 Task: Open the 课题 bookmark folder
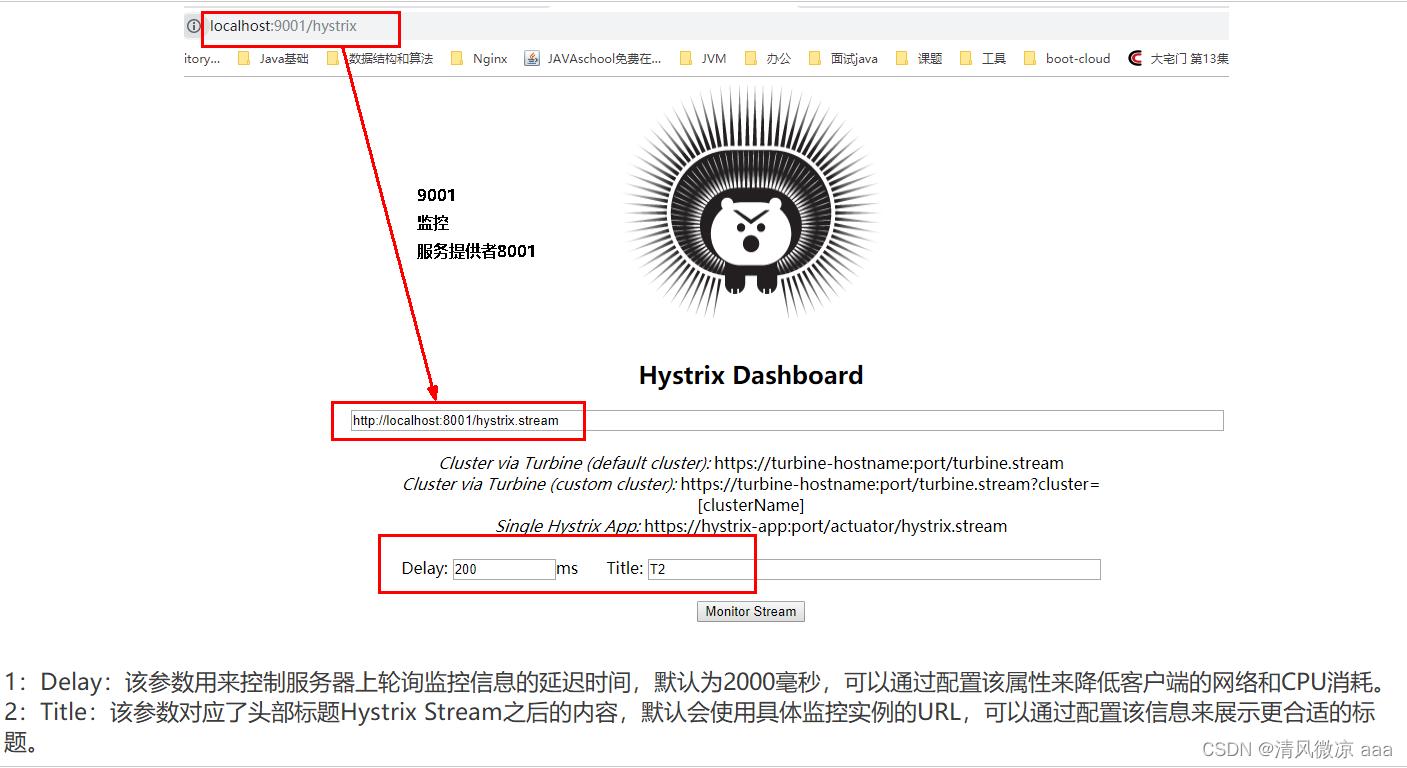(919, 59)
